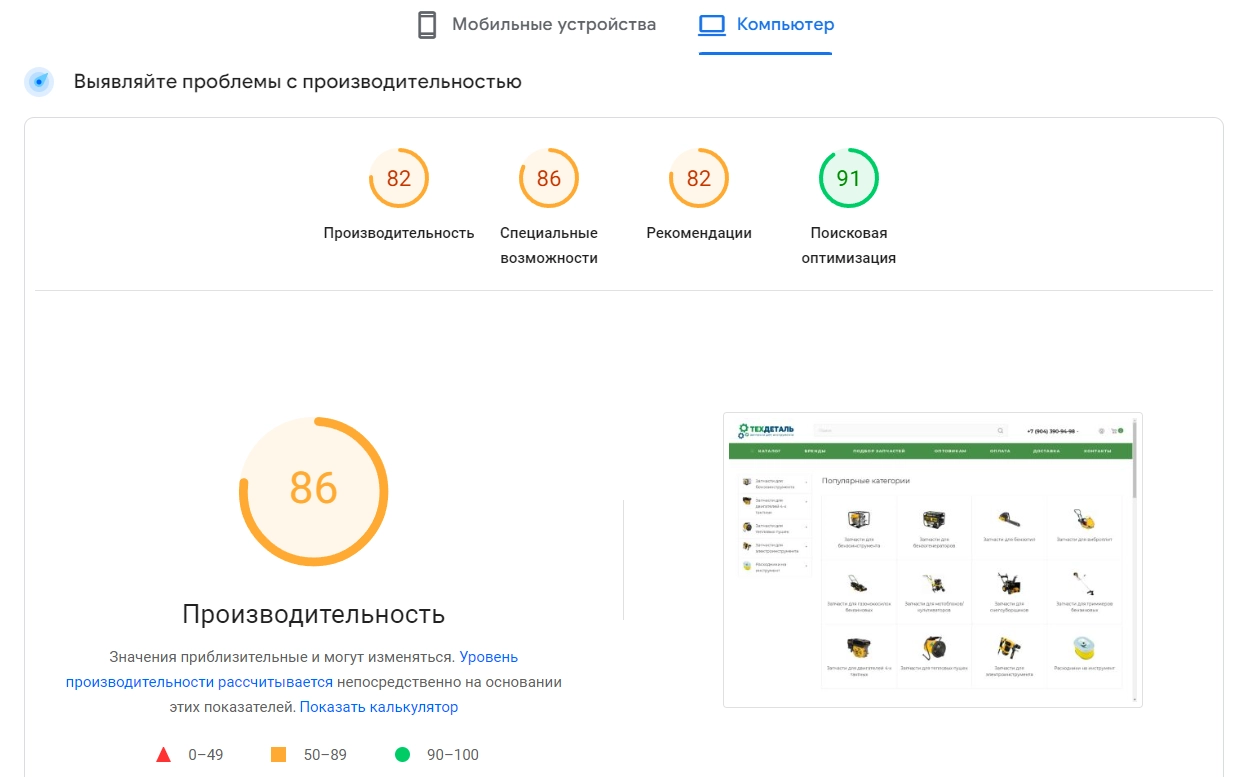
Task: Open the Производительность score gauge 82
Action: (399, 179)
